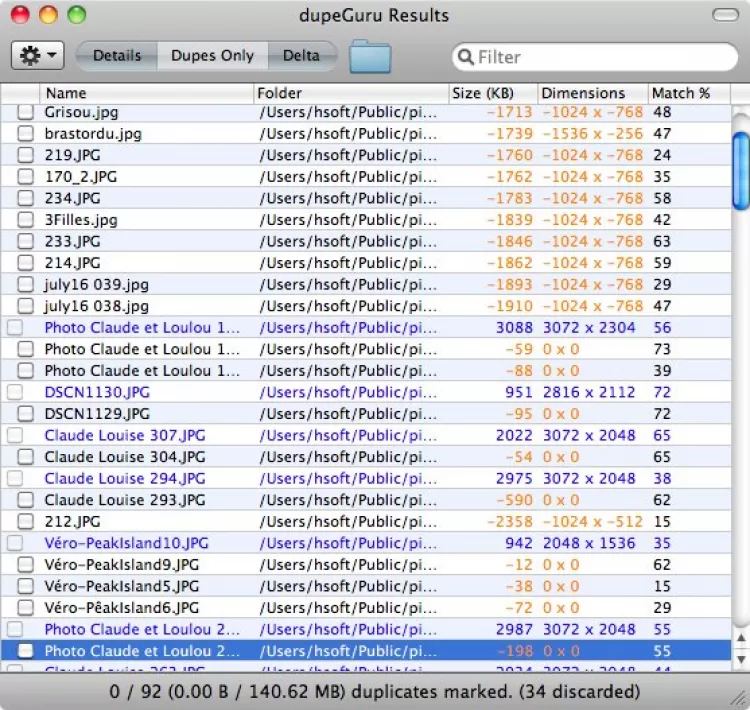Click the blue folder icon in toolbar
This screenshot has height=710, width=750.
click(x=370, y=57)
